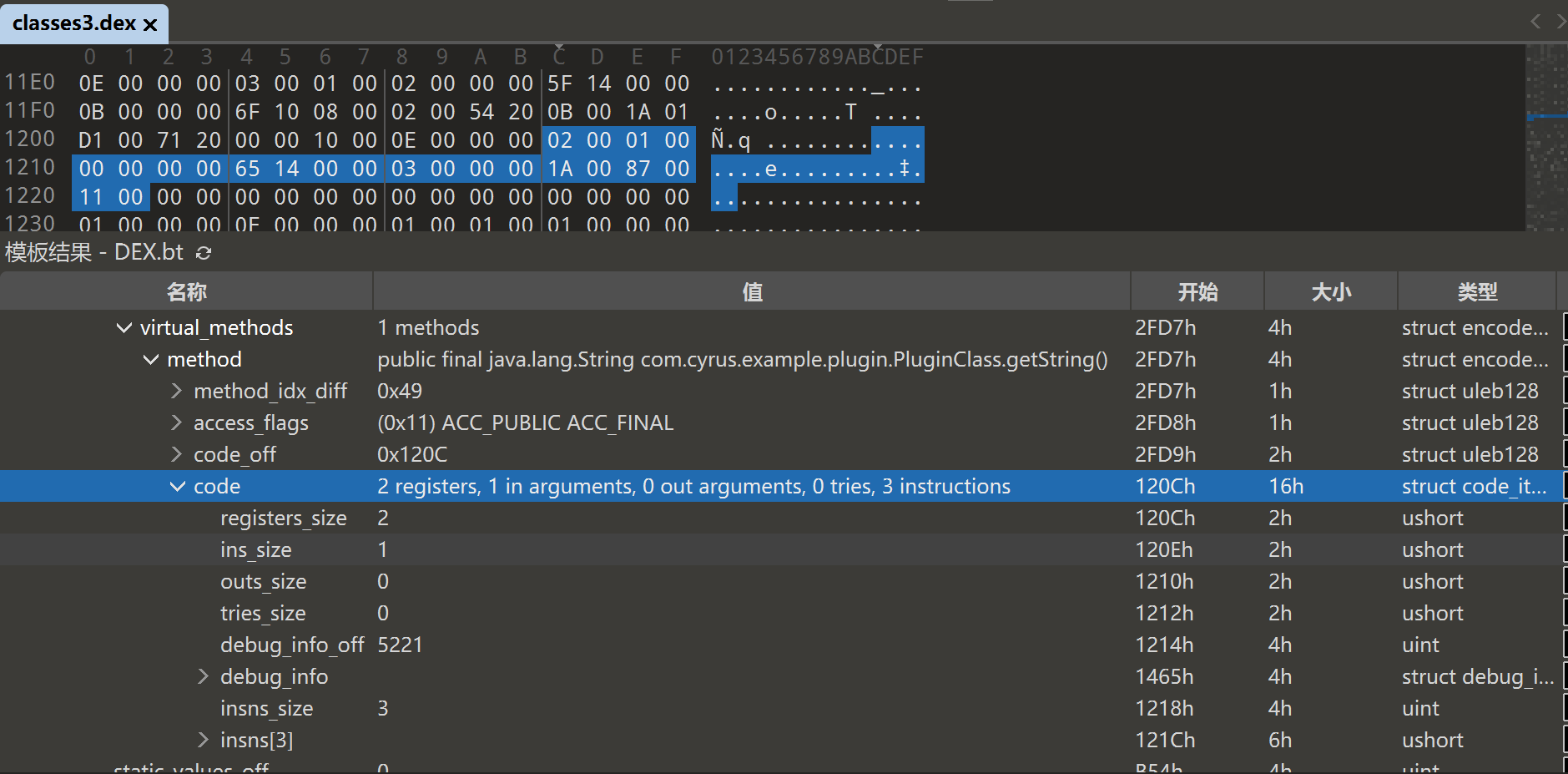Image resolution: width=1568 pixels, height=774 pixels.
Task: Sort by the 值 column header
Action: pos(752,291)
